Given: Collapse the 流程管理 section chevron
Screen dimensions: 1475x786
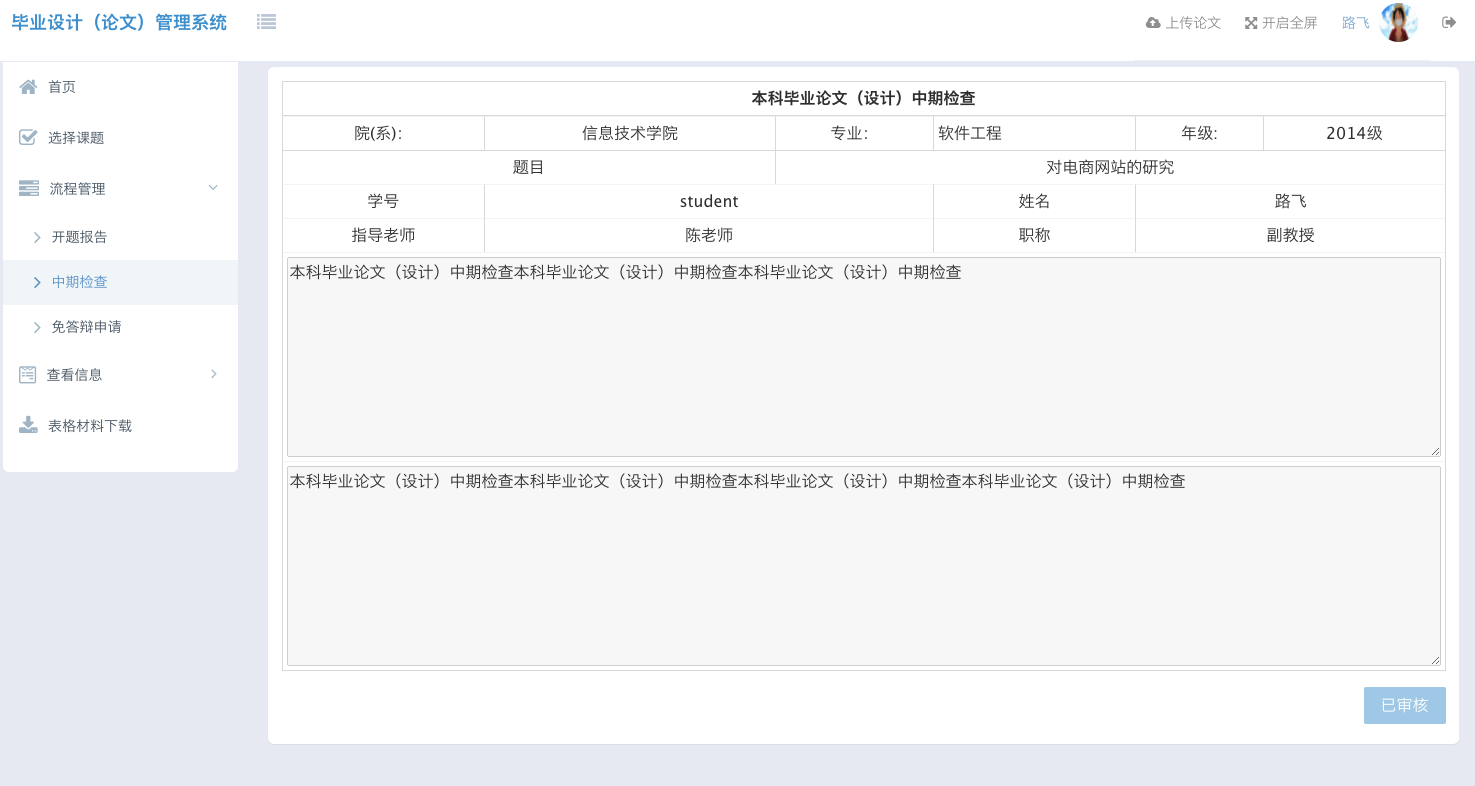Looking at the screenshot, I should click(x=212, y=187).
